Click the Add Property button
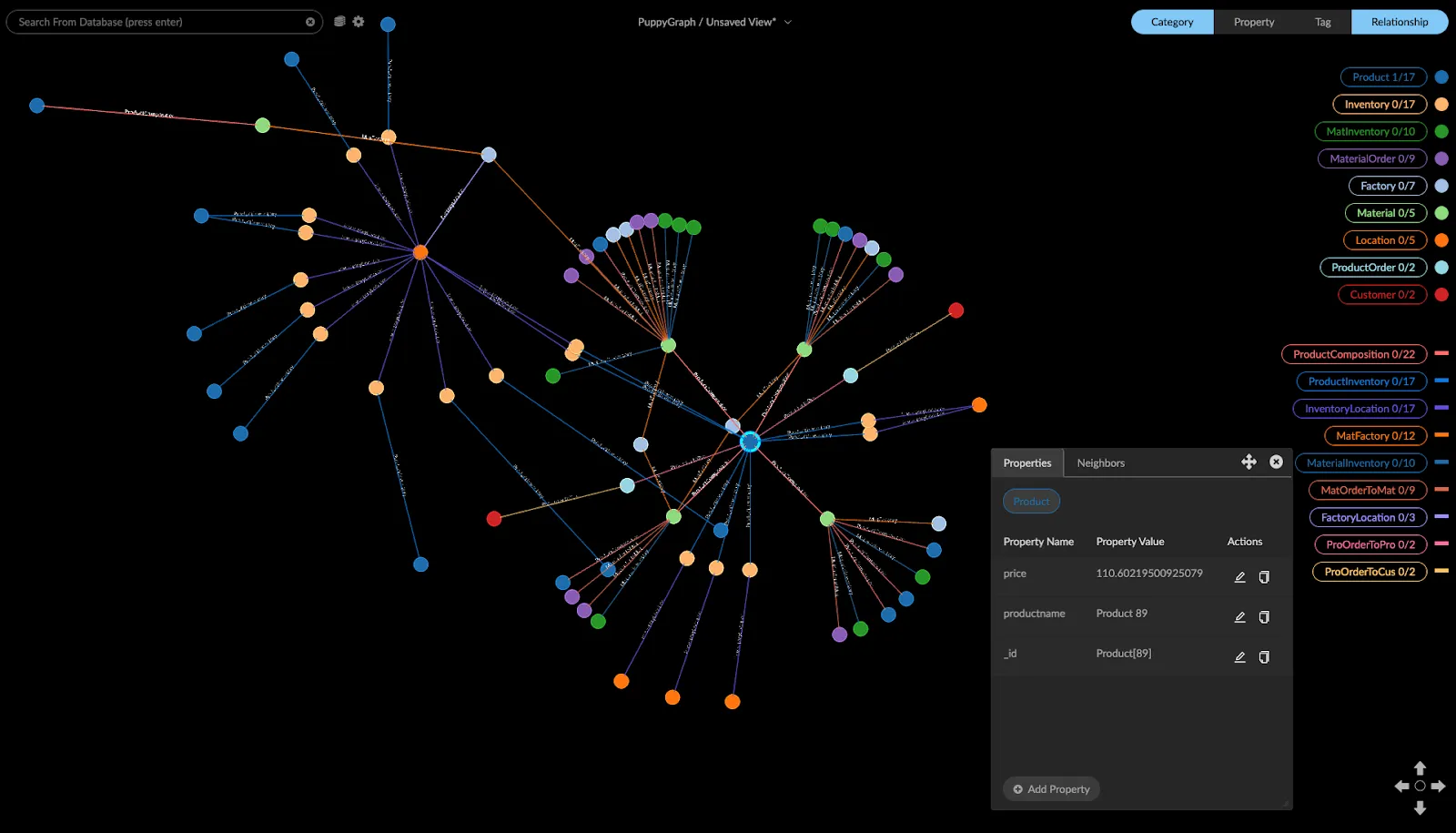Viewport: 1456px width, 833px height. click(x=1051, y=789)
